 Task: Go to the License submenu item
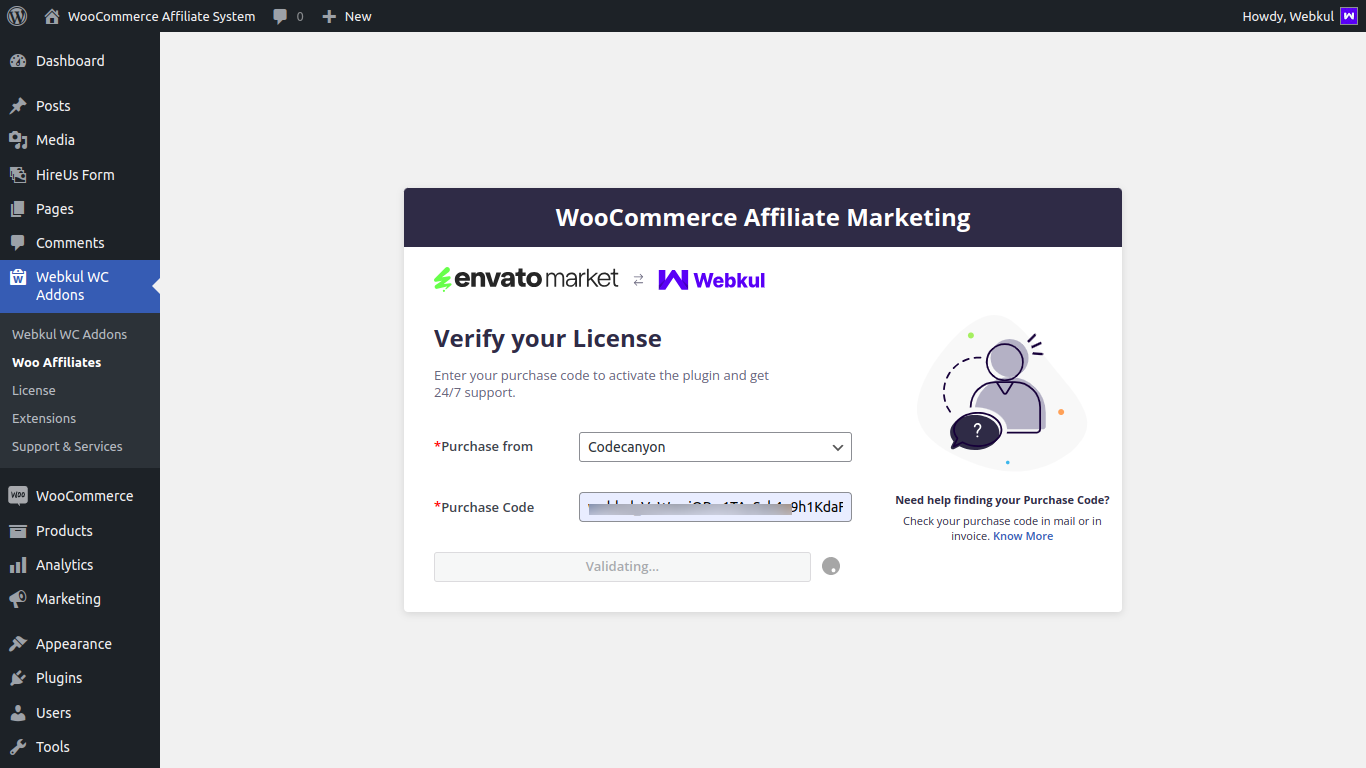[33, 390]
